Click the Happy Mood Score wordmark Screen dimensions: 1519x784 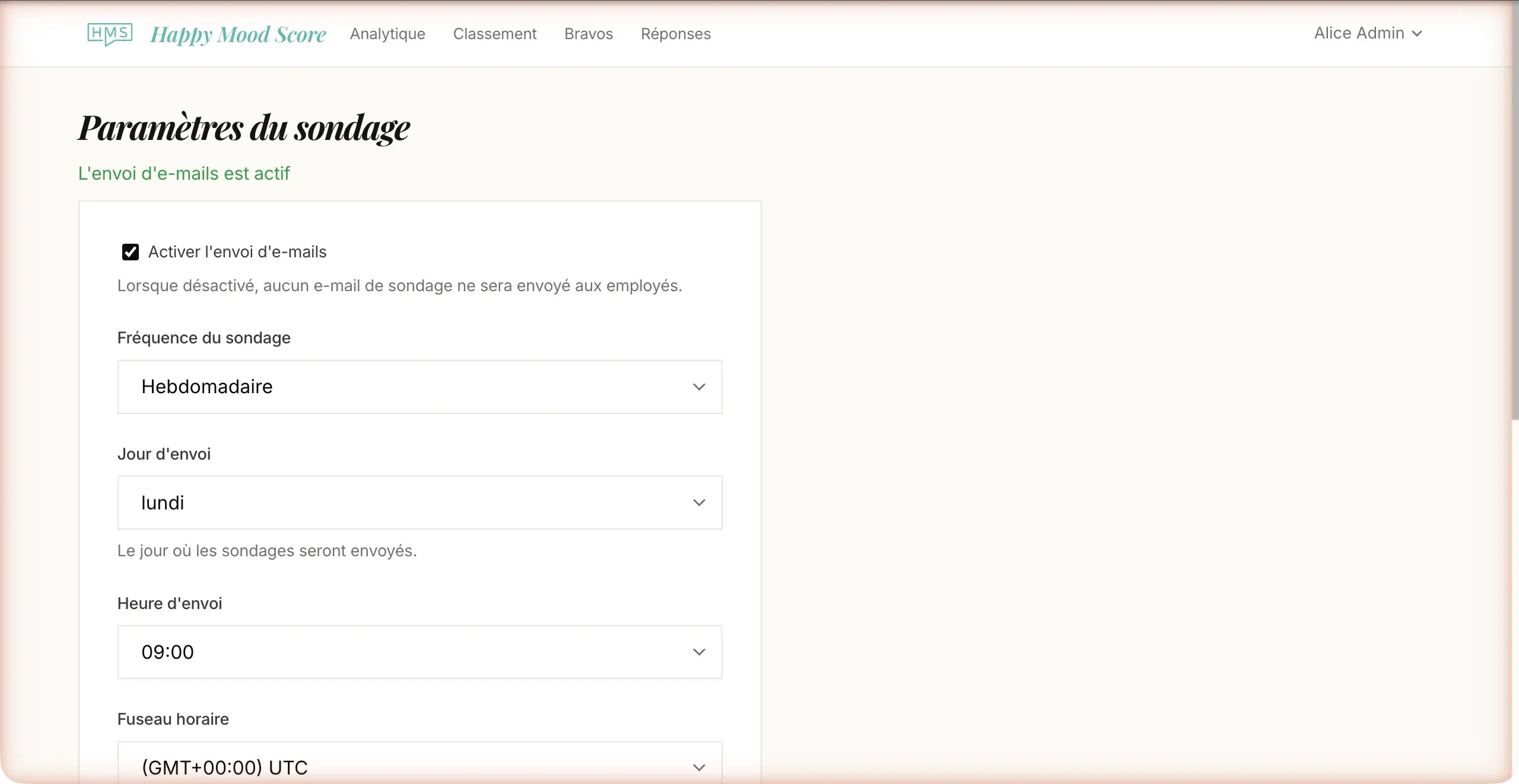[237, 34]
